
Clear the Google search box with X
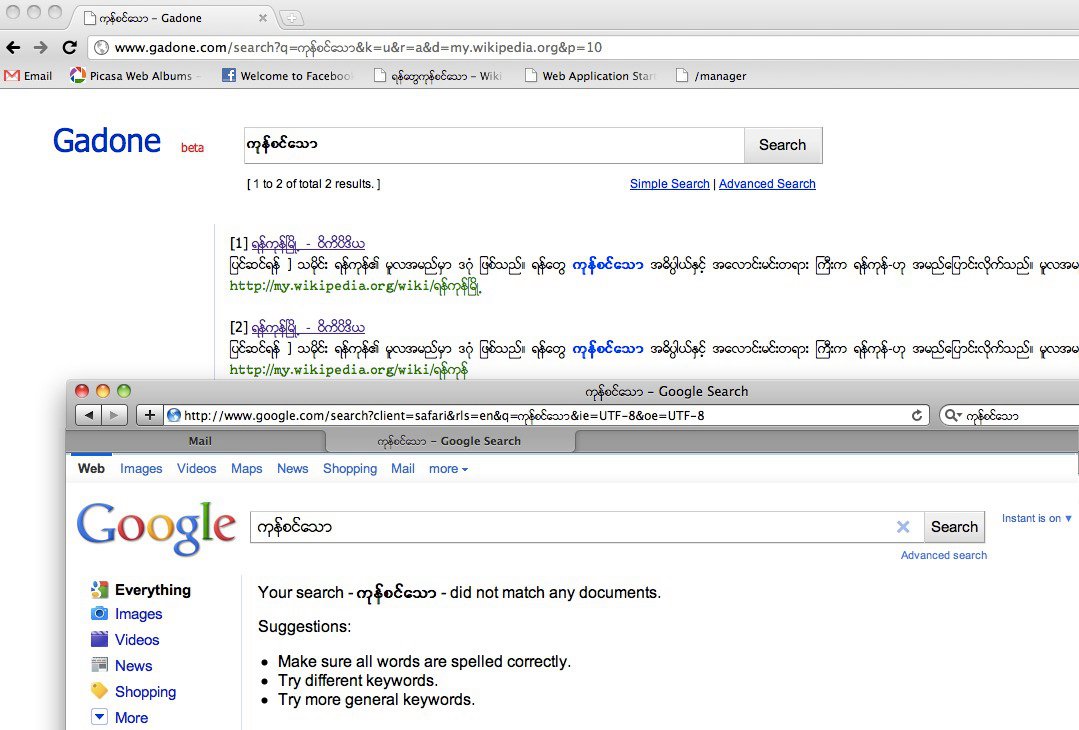[904, 527]
